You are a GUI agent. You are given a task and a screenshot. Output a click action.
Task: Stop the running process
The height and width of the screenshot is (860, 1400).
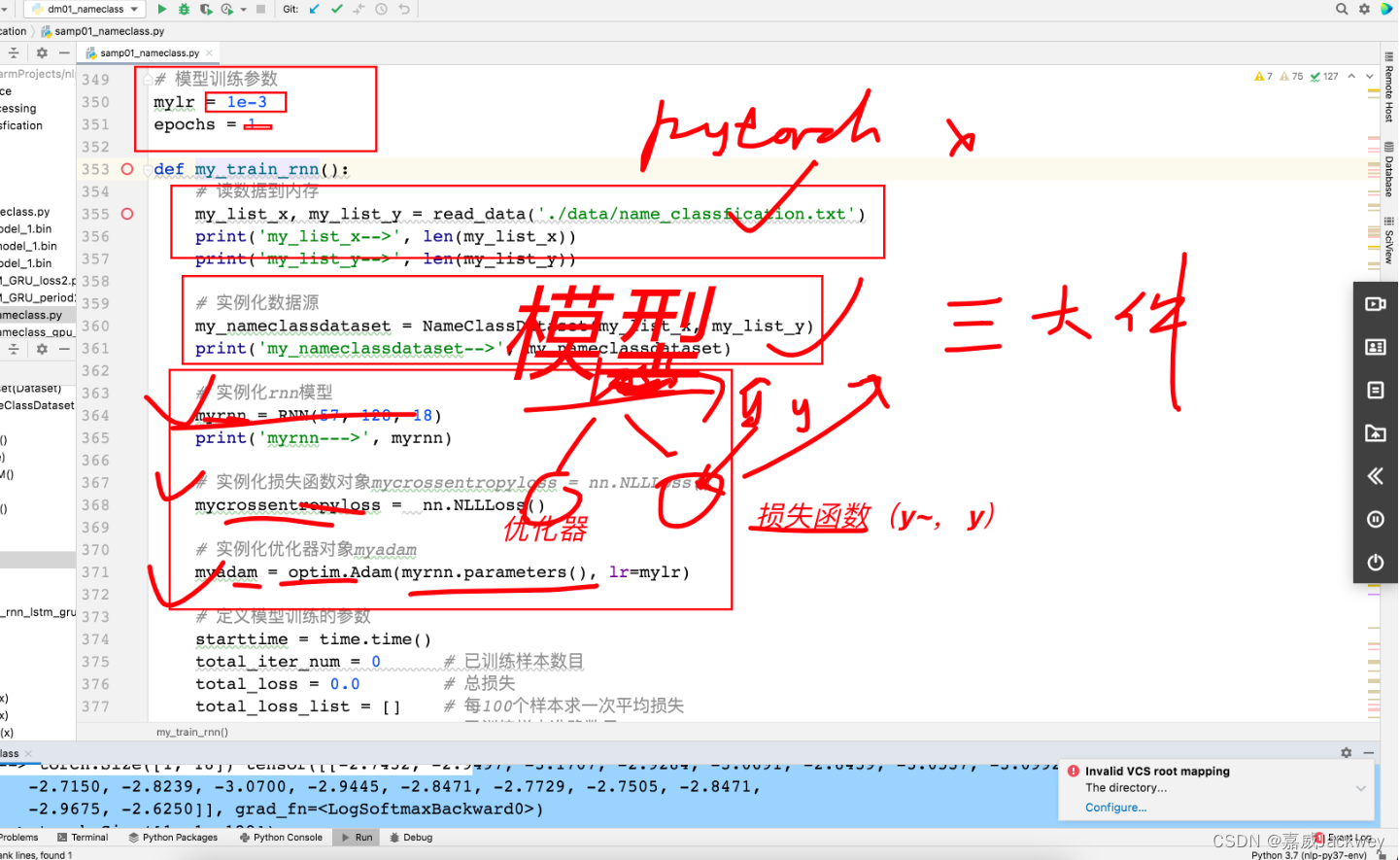pyautogui.click(x=260, y=9)
